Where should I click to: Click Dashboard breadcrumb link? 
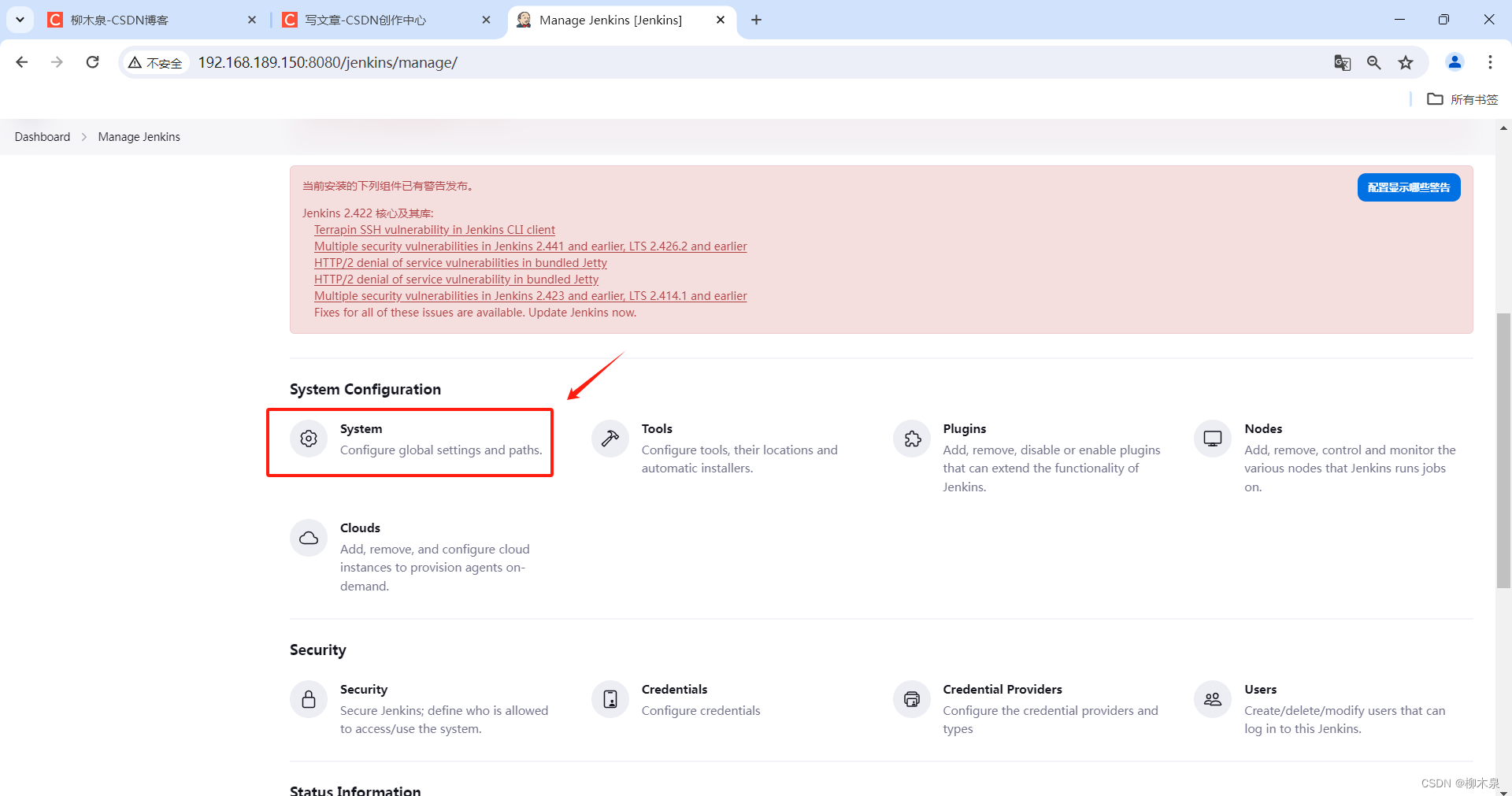point(43,137)
